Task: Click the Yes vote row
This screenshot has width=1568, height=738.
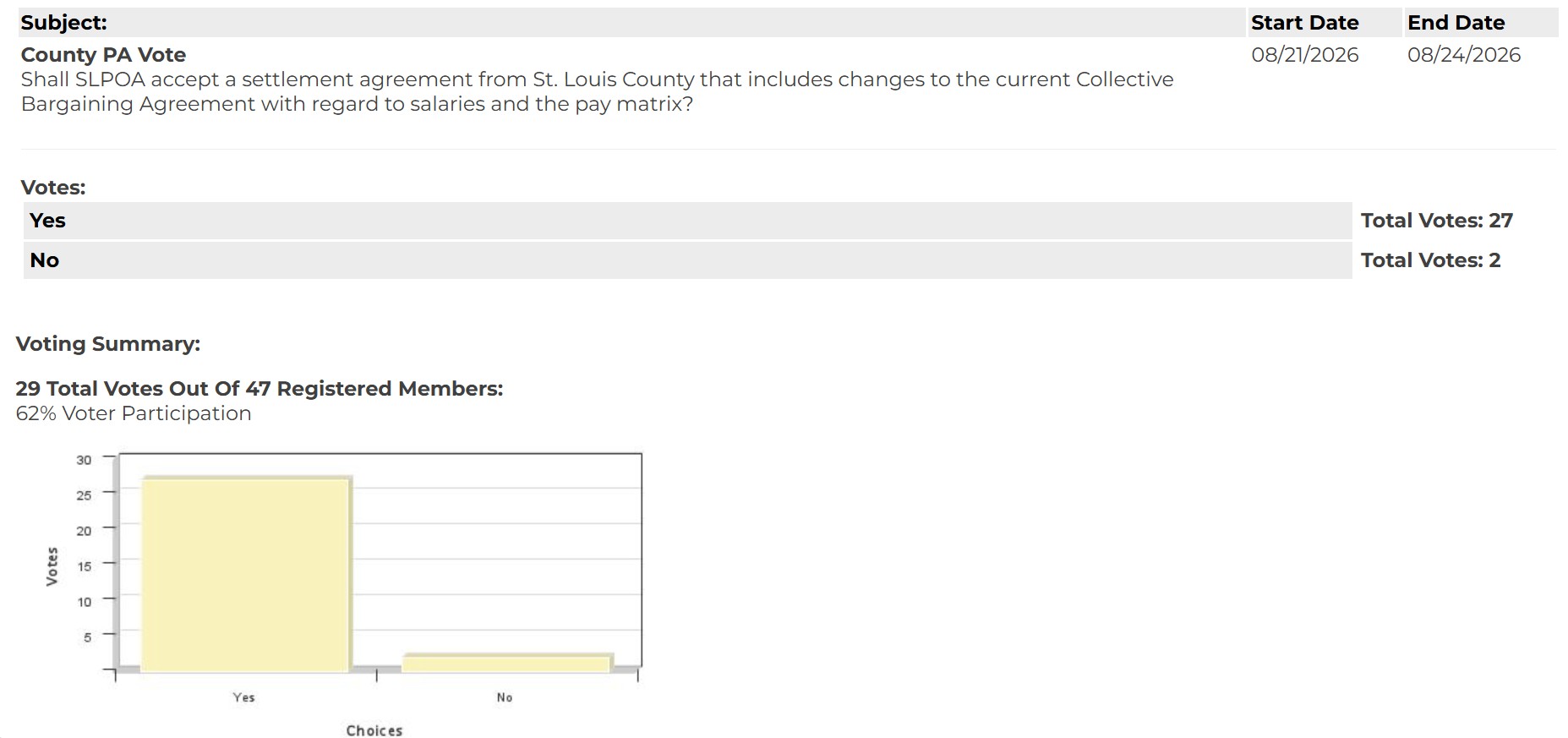Action: click(687, 221)
